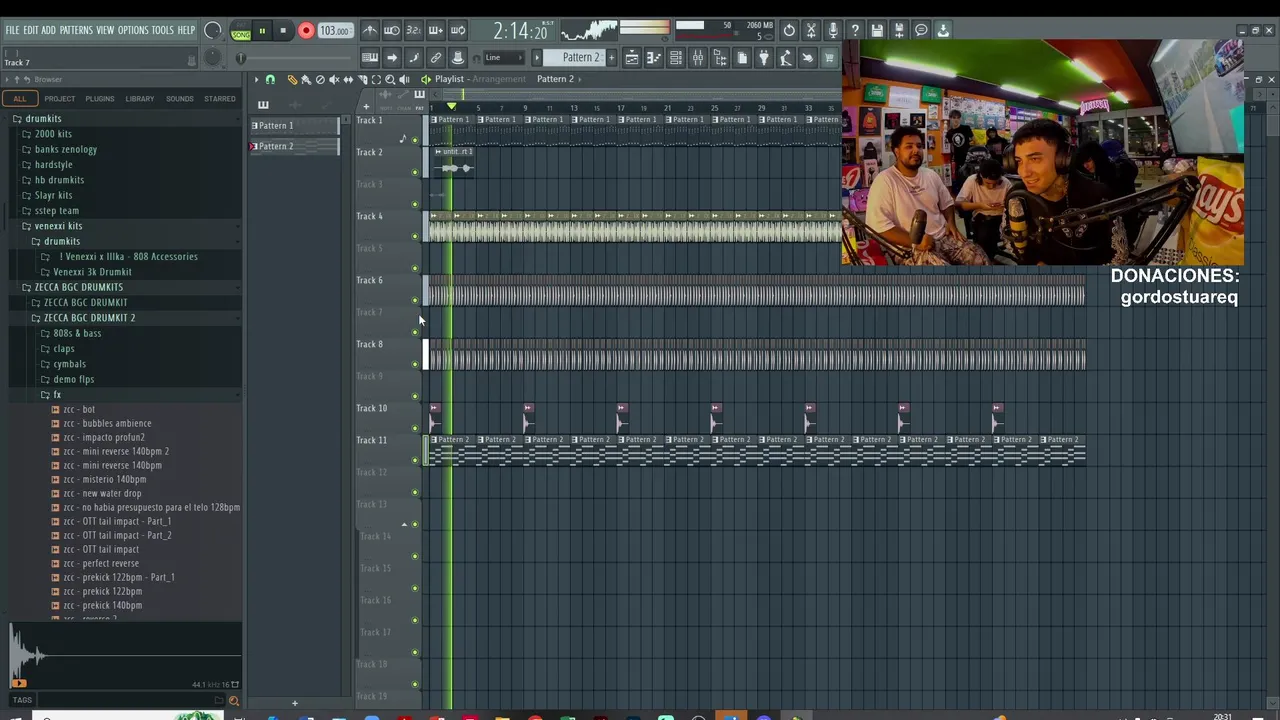Select the 'zcc - perfect reverse' sample

pyautogui.click(x=101, y=563)
